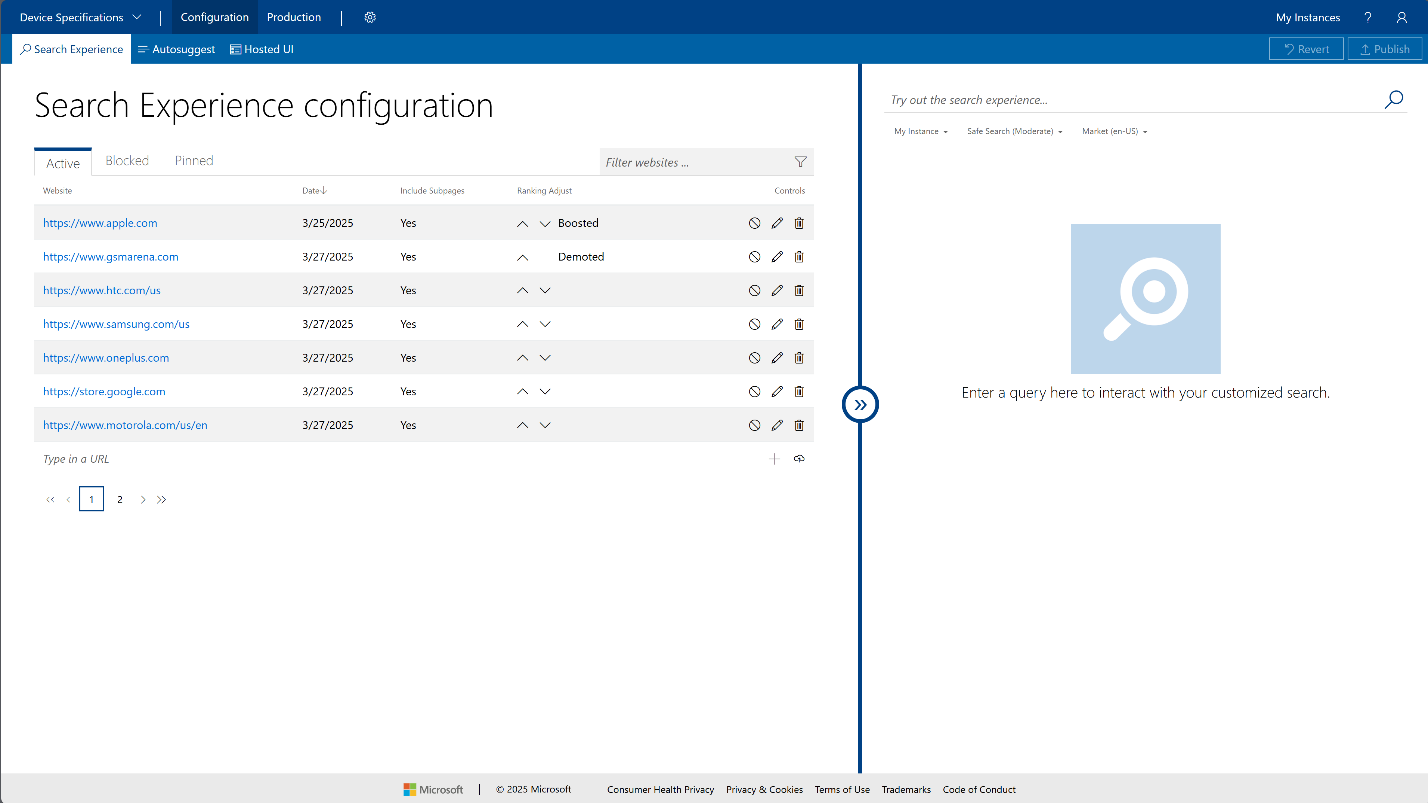The height and width of the screenshot is (803, 1428).
Task: Click the search magnifier in preview pane
Action: click(1394, 99)
